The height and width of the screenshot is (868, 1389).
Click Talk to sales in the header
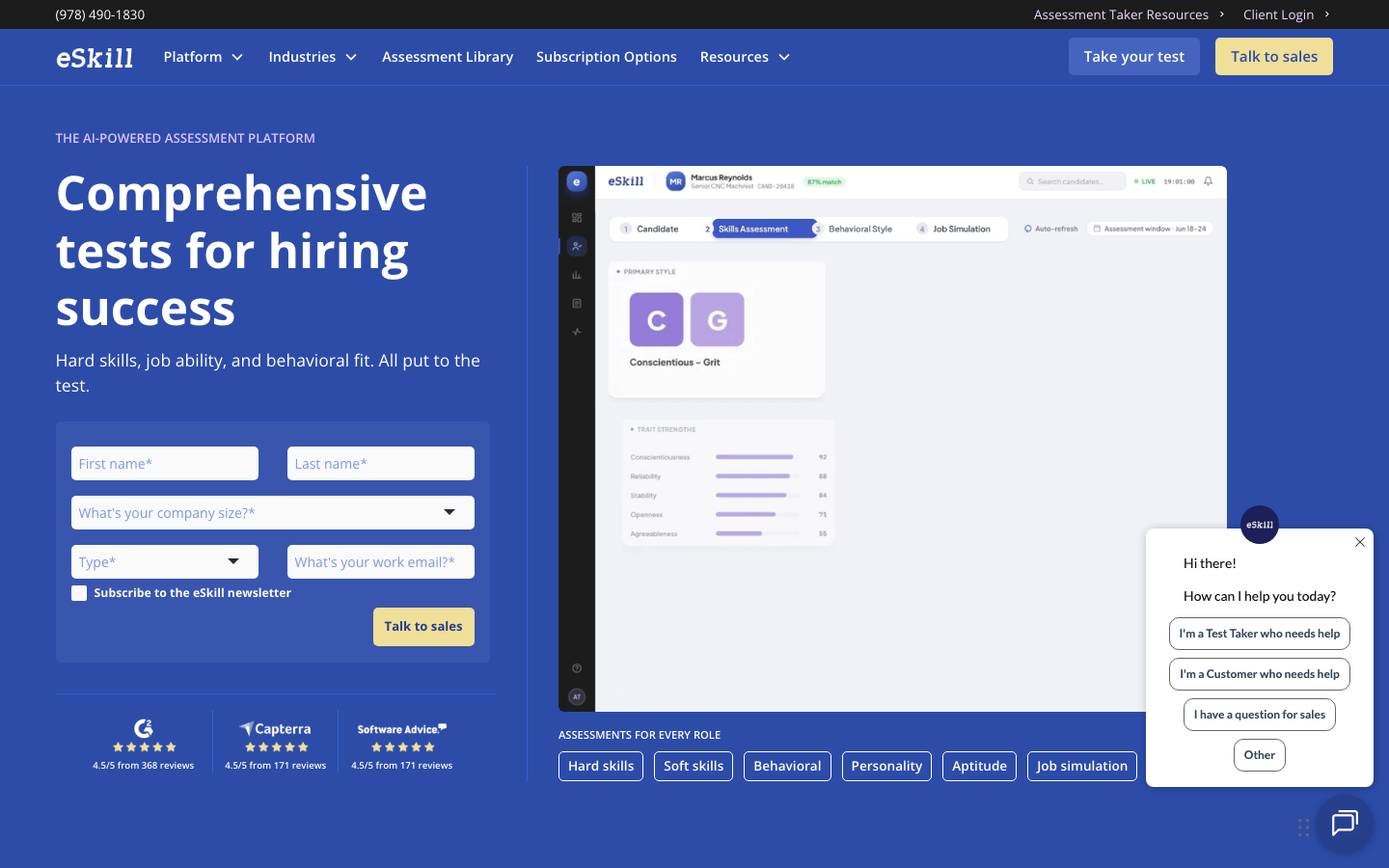click(x=1274, y=56)
